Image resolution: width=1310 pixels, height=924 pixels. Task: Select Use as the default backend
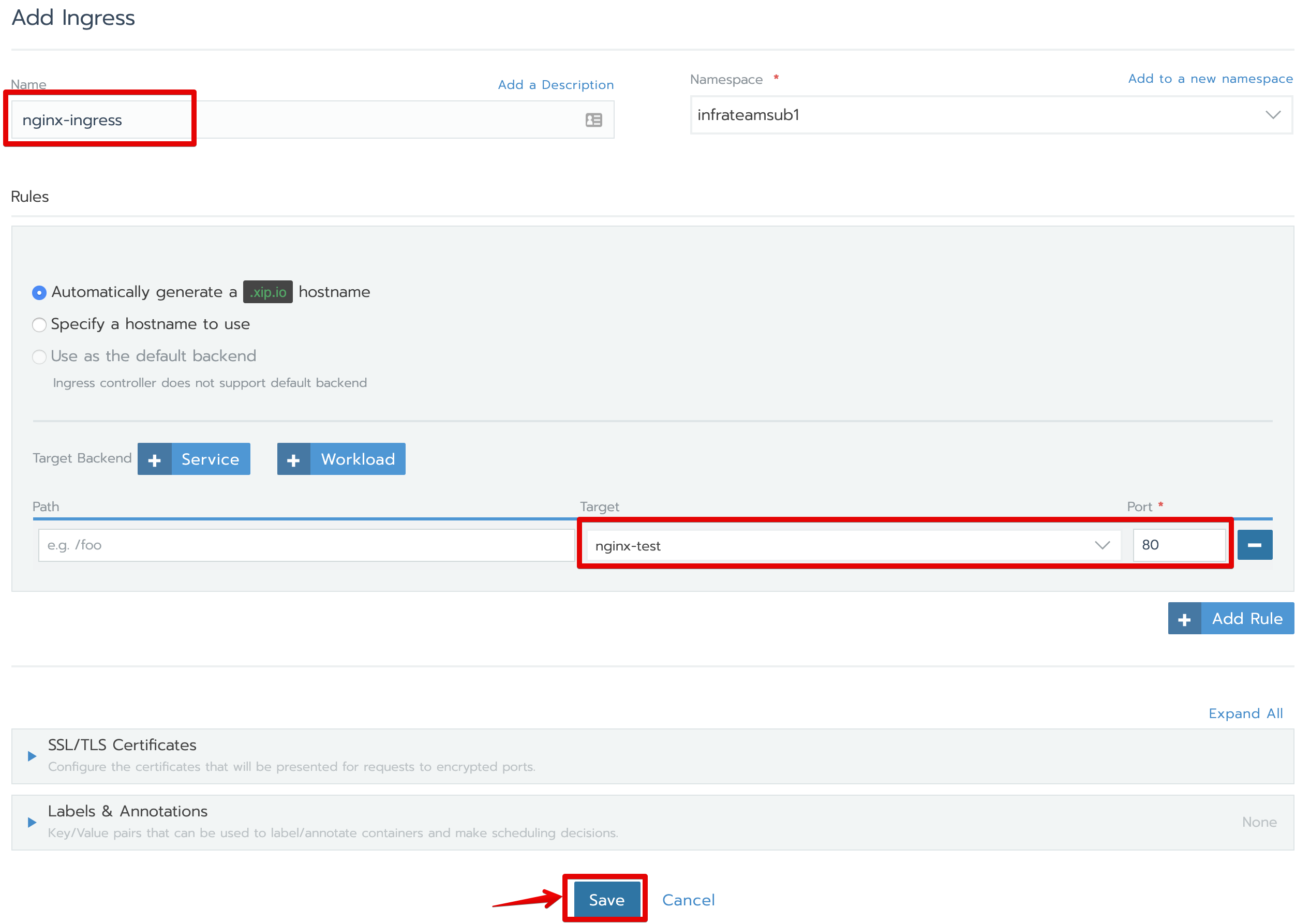tap(39, 357)
